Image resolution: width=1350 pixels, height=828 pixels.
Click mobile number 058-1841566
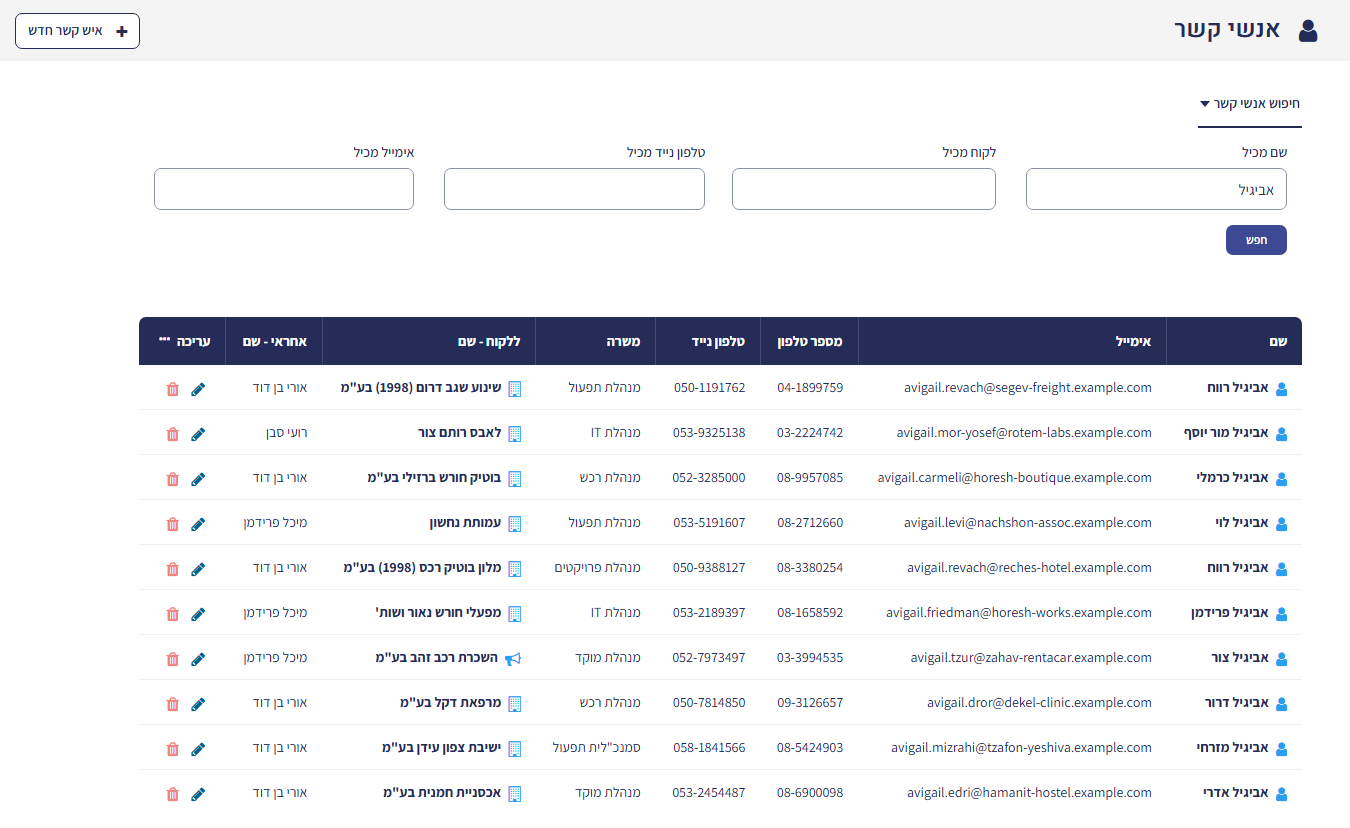pos(709,748)
